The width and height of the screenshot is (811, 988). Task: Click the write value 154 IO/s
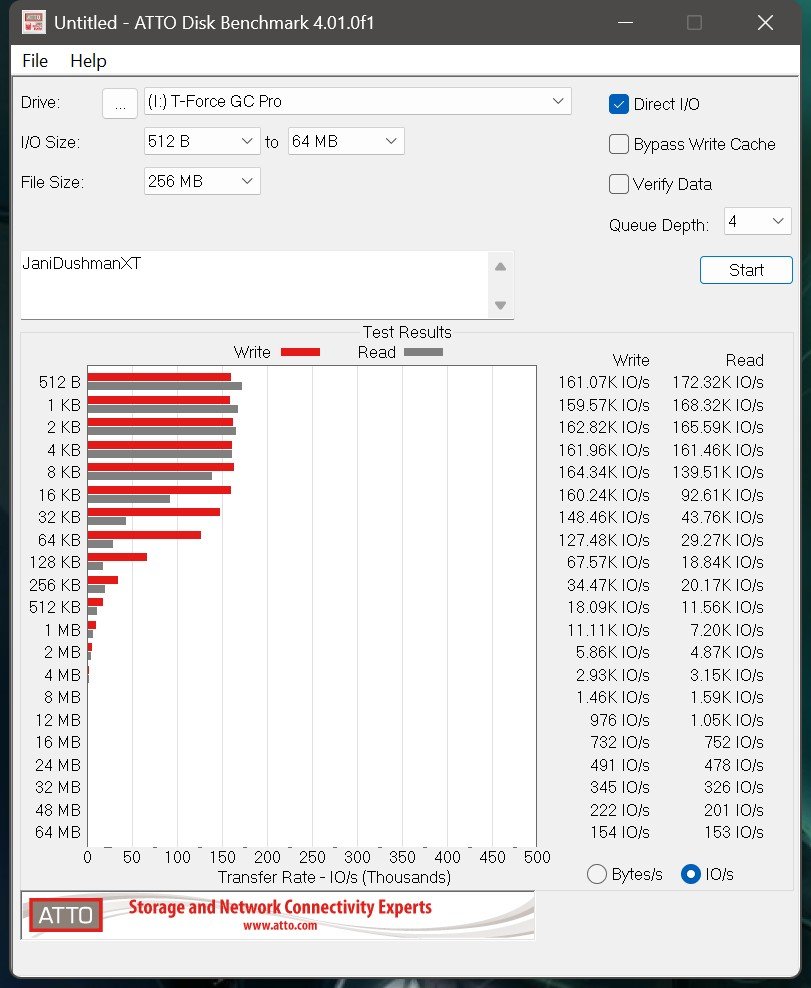pos(620,832)
